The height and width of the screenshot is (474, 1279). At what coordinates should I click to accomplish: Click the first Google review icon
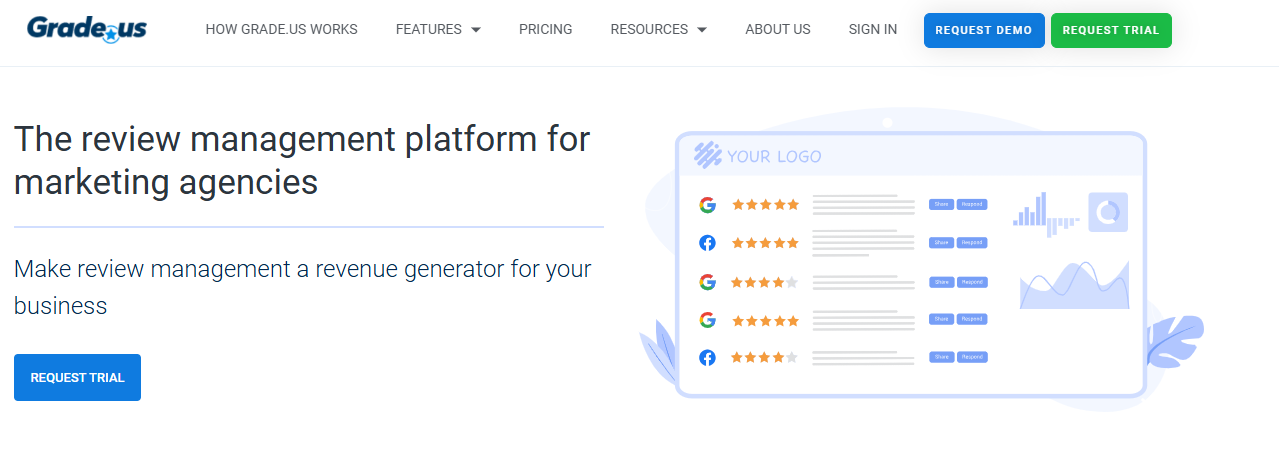707,205
